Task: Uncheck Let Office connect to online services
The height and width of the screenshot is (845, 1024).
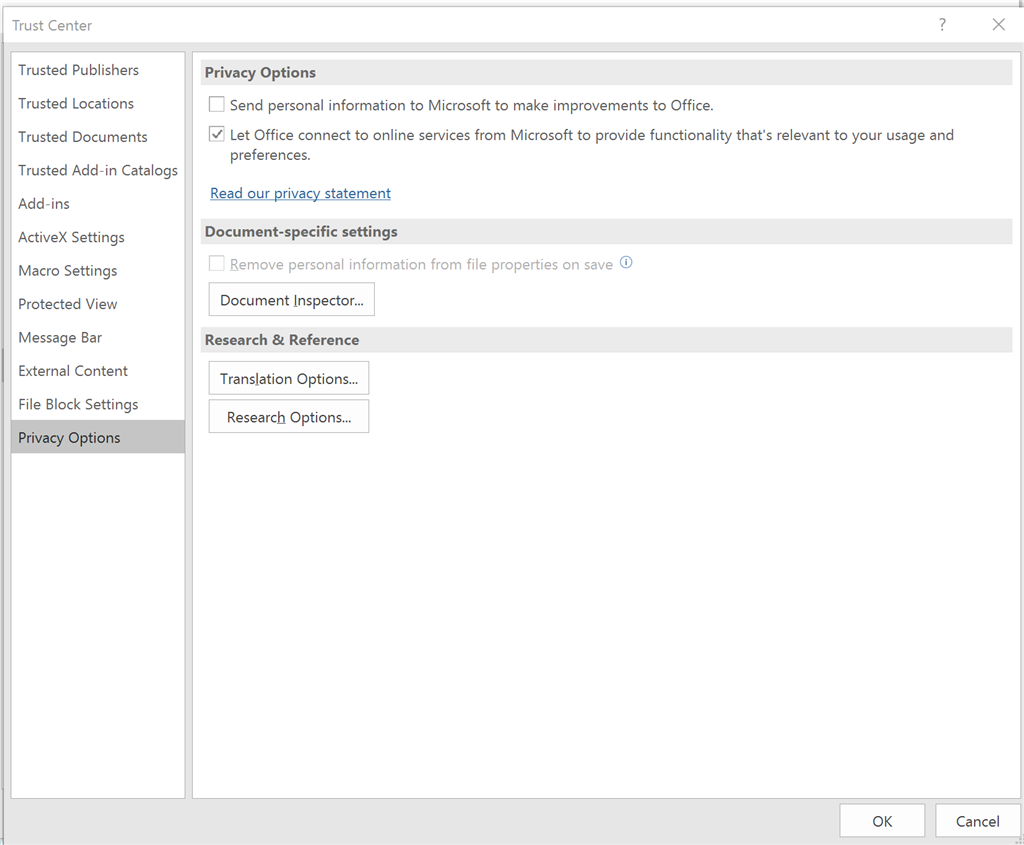Action: tap(216, 135)
